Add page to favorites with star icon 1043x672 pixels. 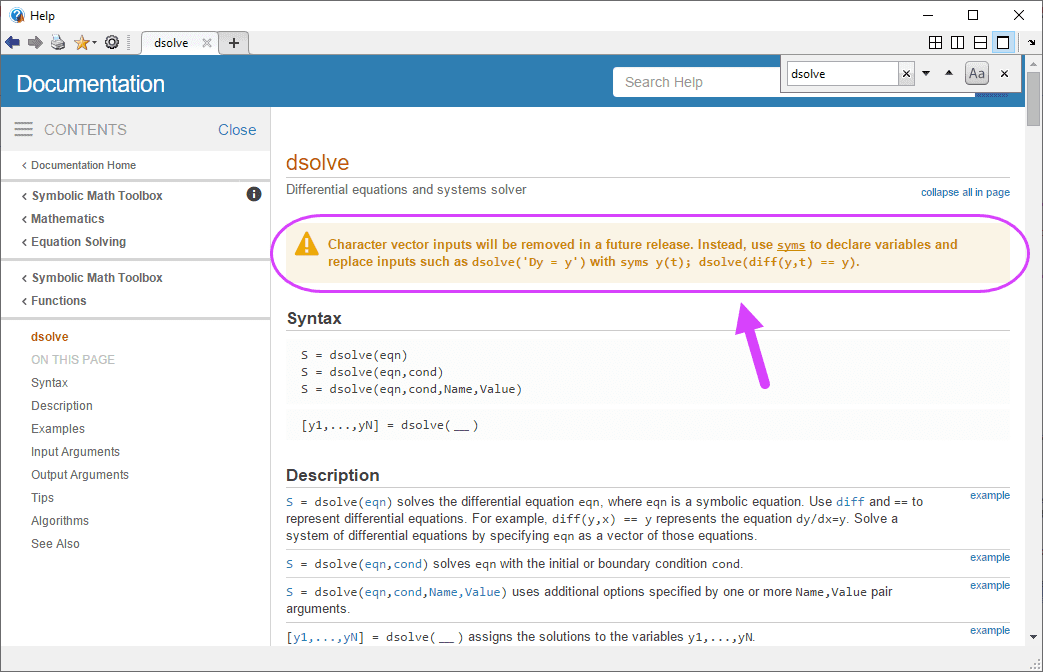[x=81, y=43]
